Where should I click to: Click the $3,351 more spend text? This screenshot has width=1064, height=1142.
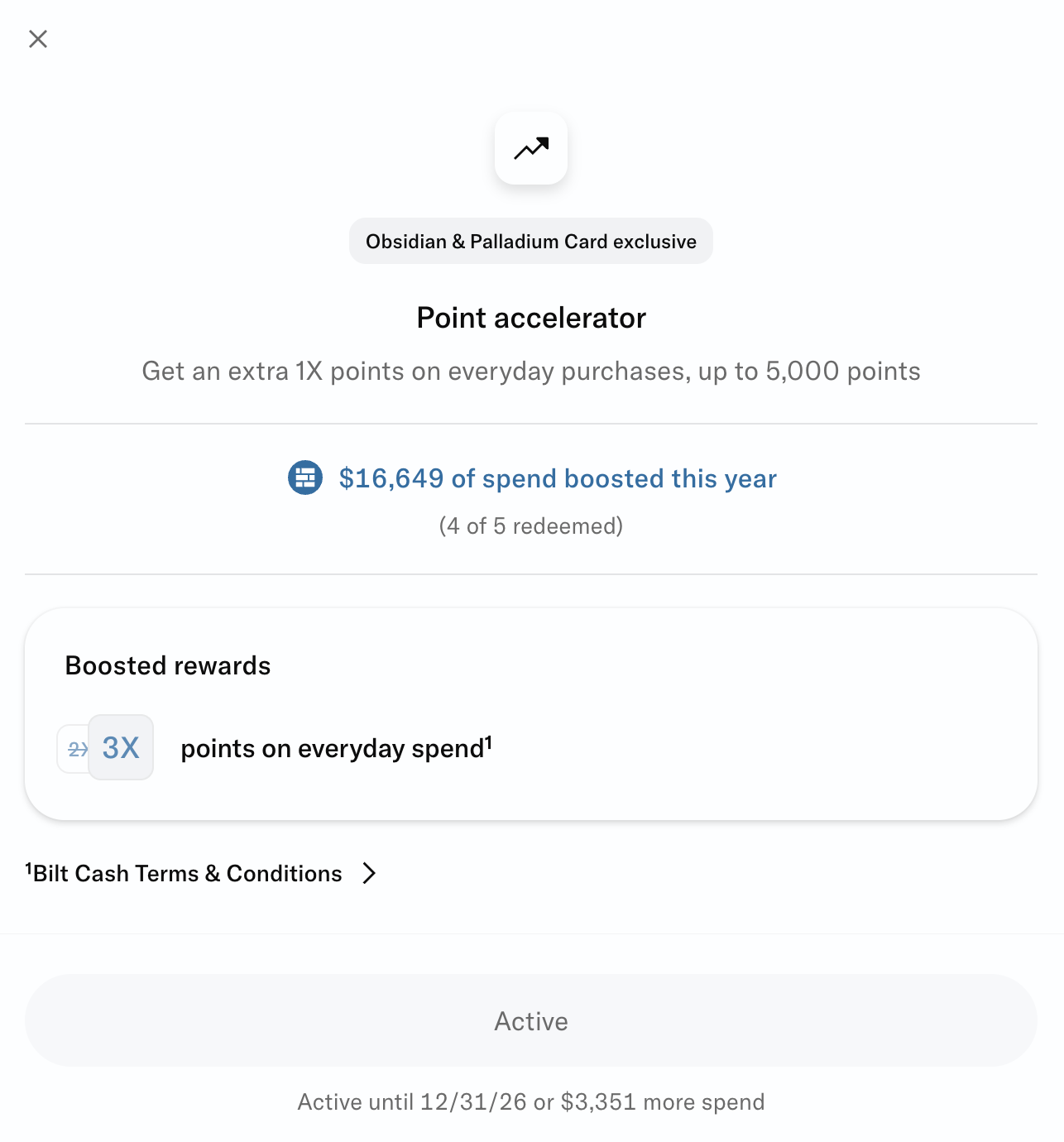(x=663, y=1102)
